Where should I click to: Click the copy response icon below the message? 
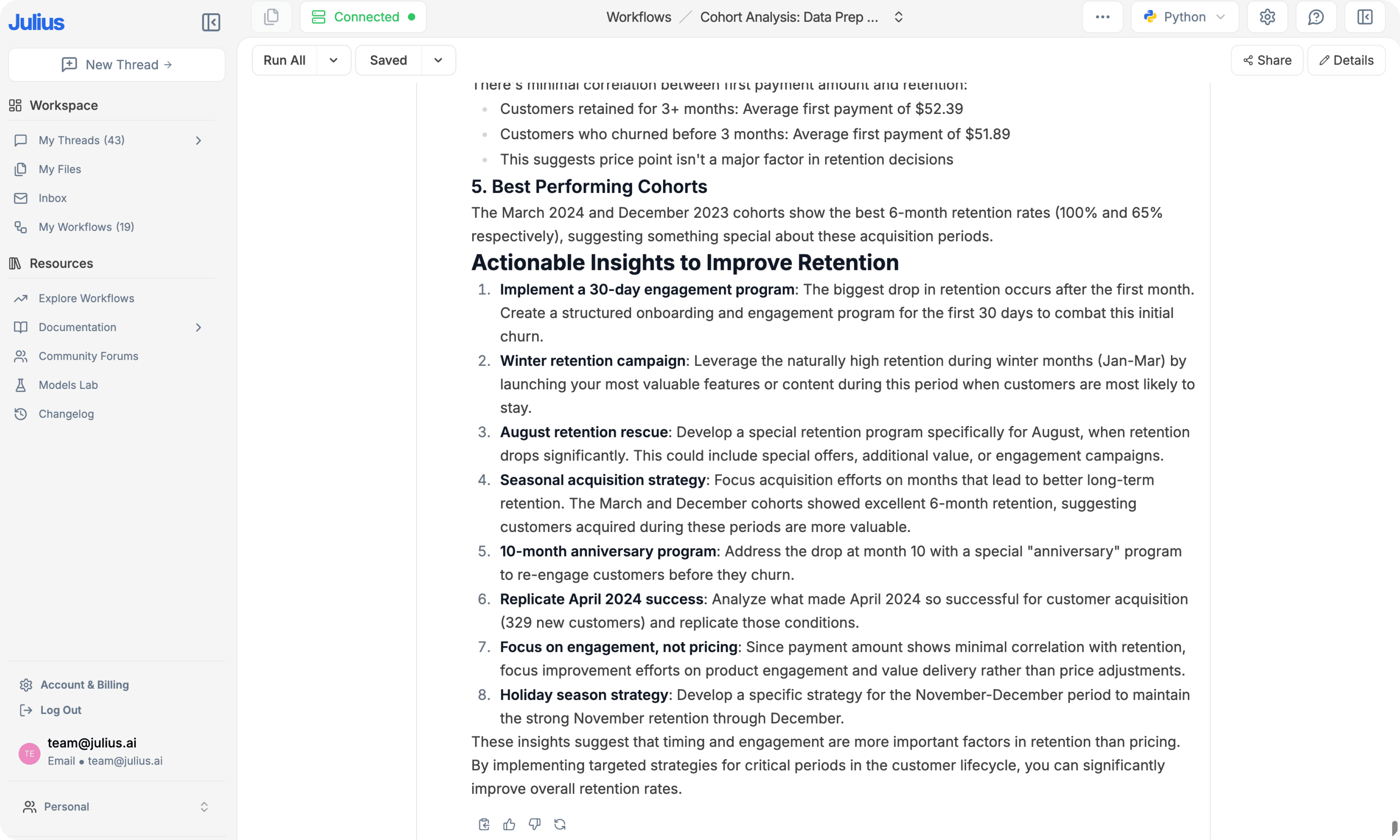click(x=484, y=824)
